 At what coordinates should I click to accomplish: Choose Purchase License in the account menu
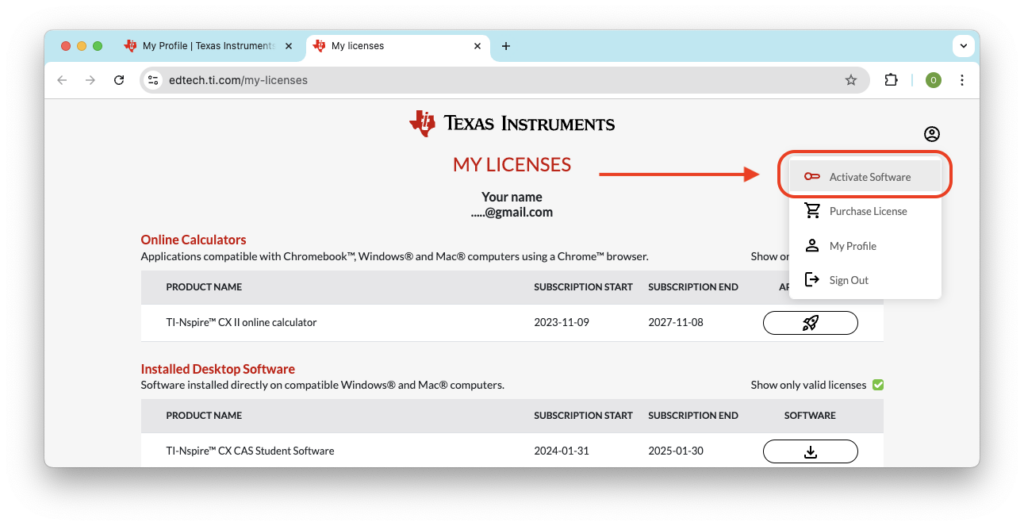867,211
